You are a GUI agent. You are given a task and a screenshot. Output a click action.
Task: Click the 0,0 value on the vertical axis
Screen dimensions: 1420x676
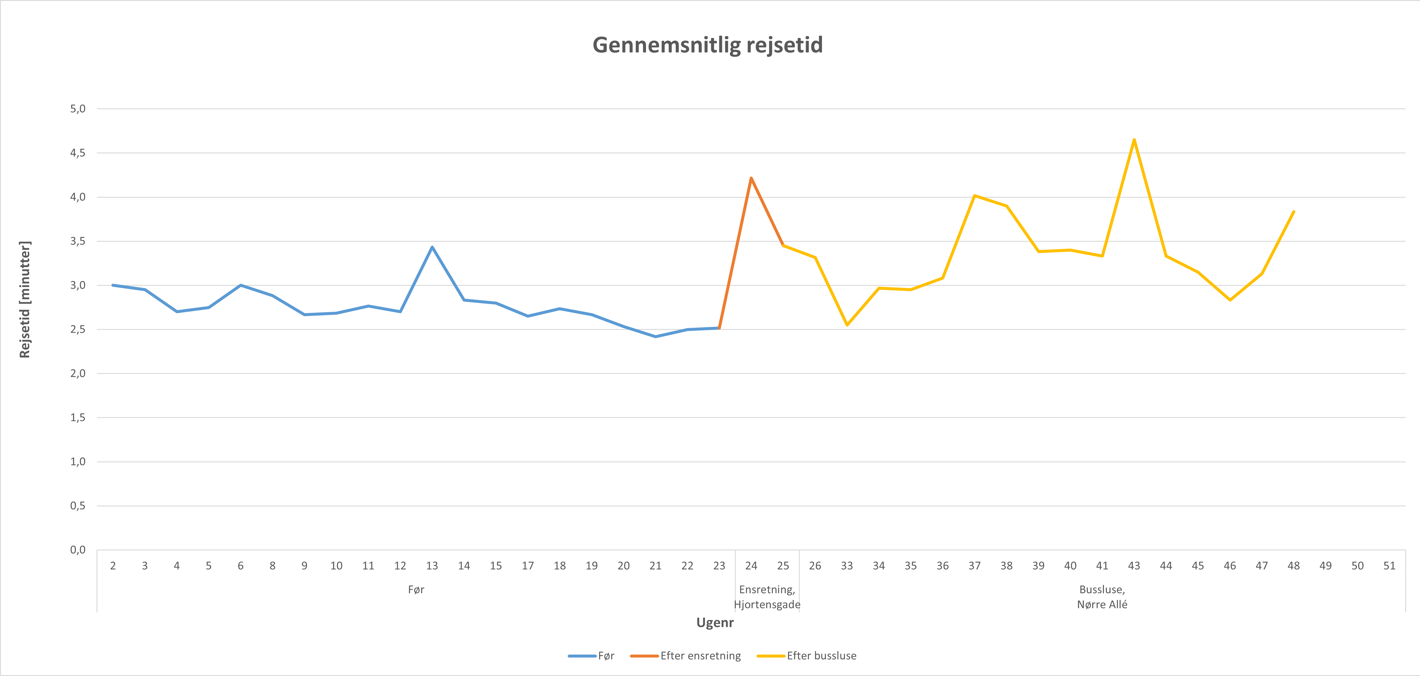77,550
